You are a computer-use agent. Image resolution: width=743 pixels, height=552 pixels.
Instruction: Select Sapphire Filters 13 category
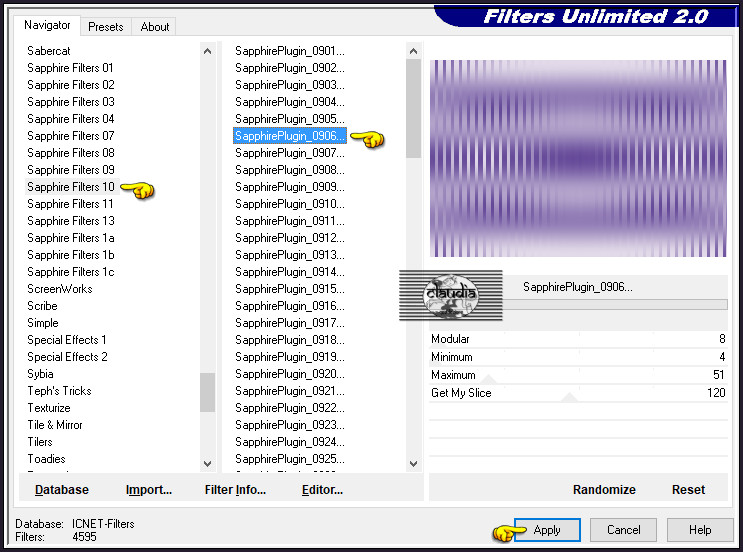click(x=71, y=221)
